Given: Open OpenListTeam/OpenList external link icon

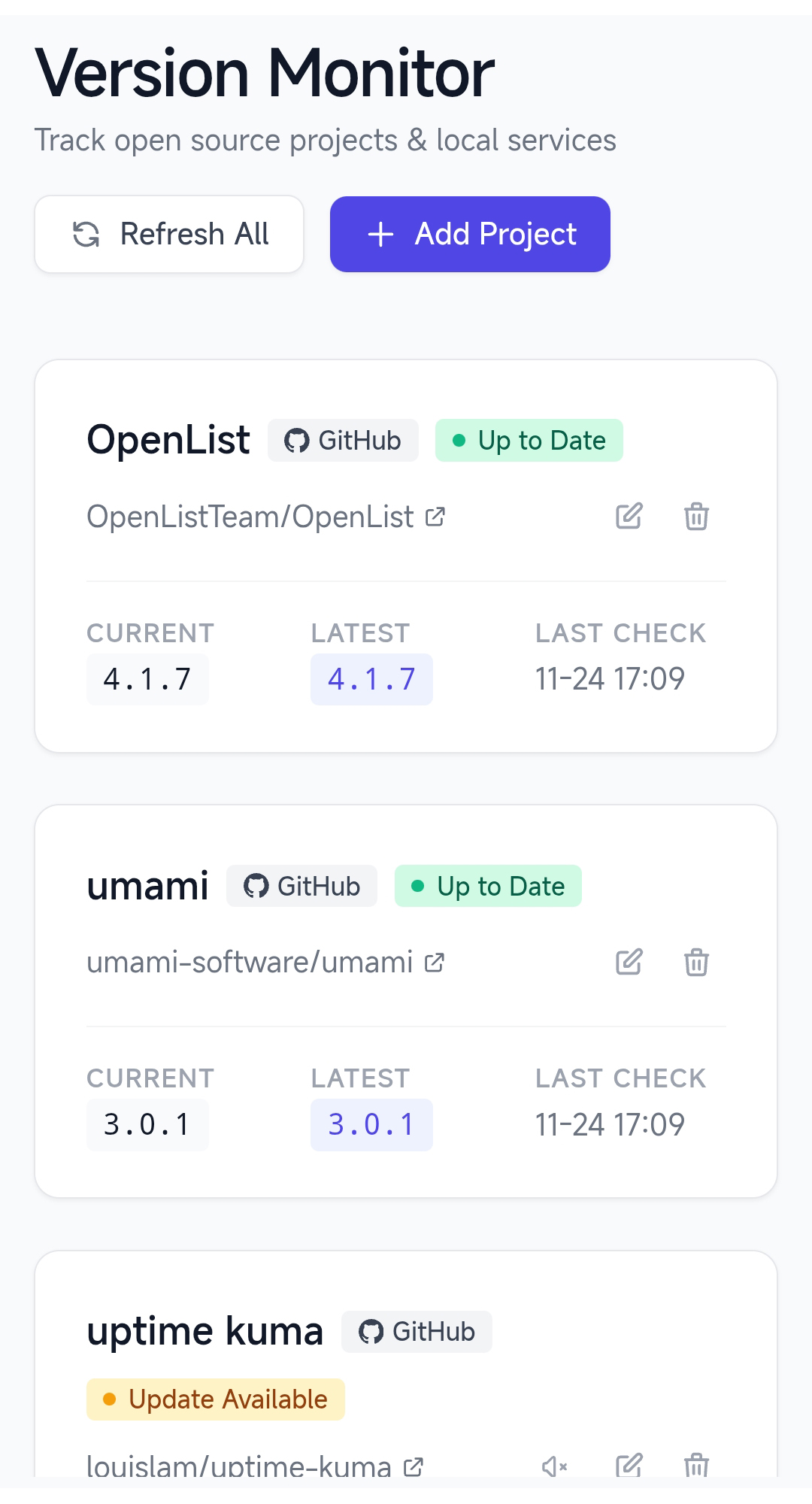Looking at the screenshot, I should tap(435, 517).
